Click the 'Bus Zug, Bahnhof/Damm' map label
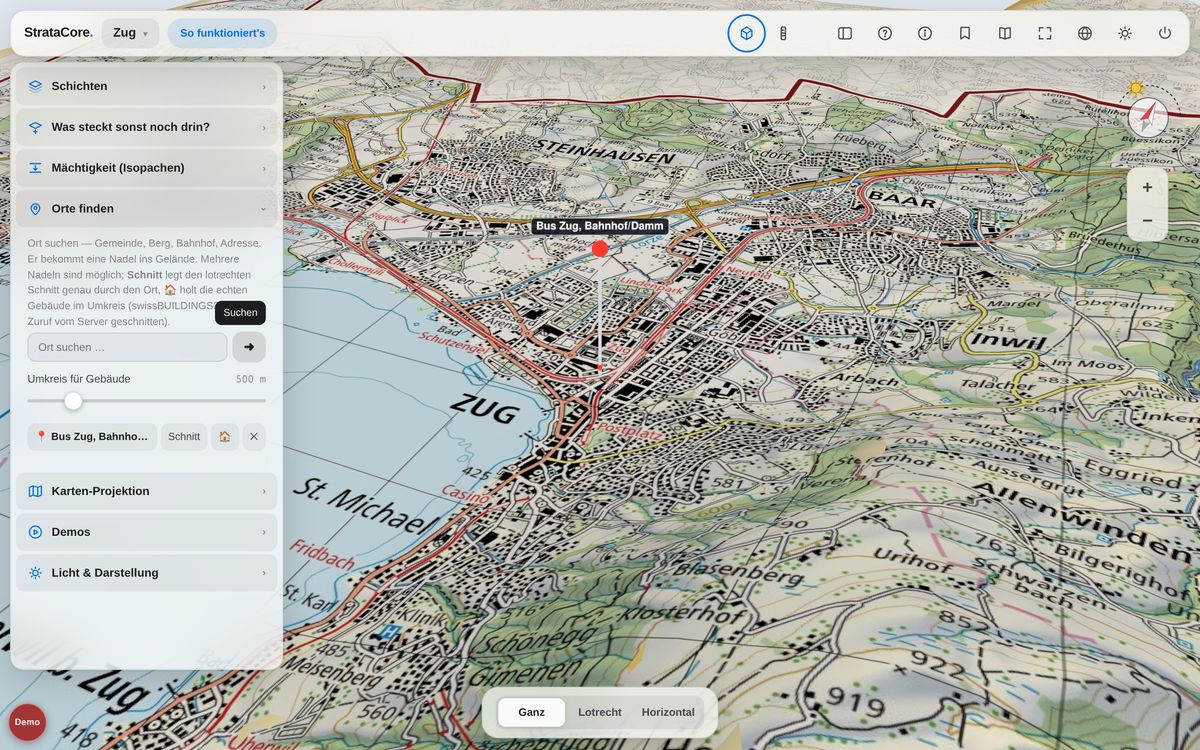Viewport: 1200px width, 750px height. (600, 226)
